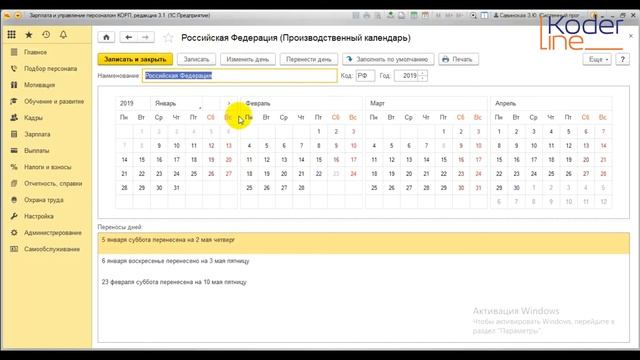Open the Favorites star in the top-left panel
Image resolution: width=640 pixels, height=360 pixels.
click(x=29, y=35)
